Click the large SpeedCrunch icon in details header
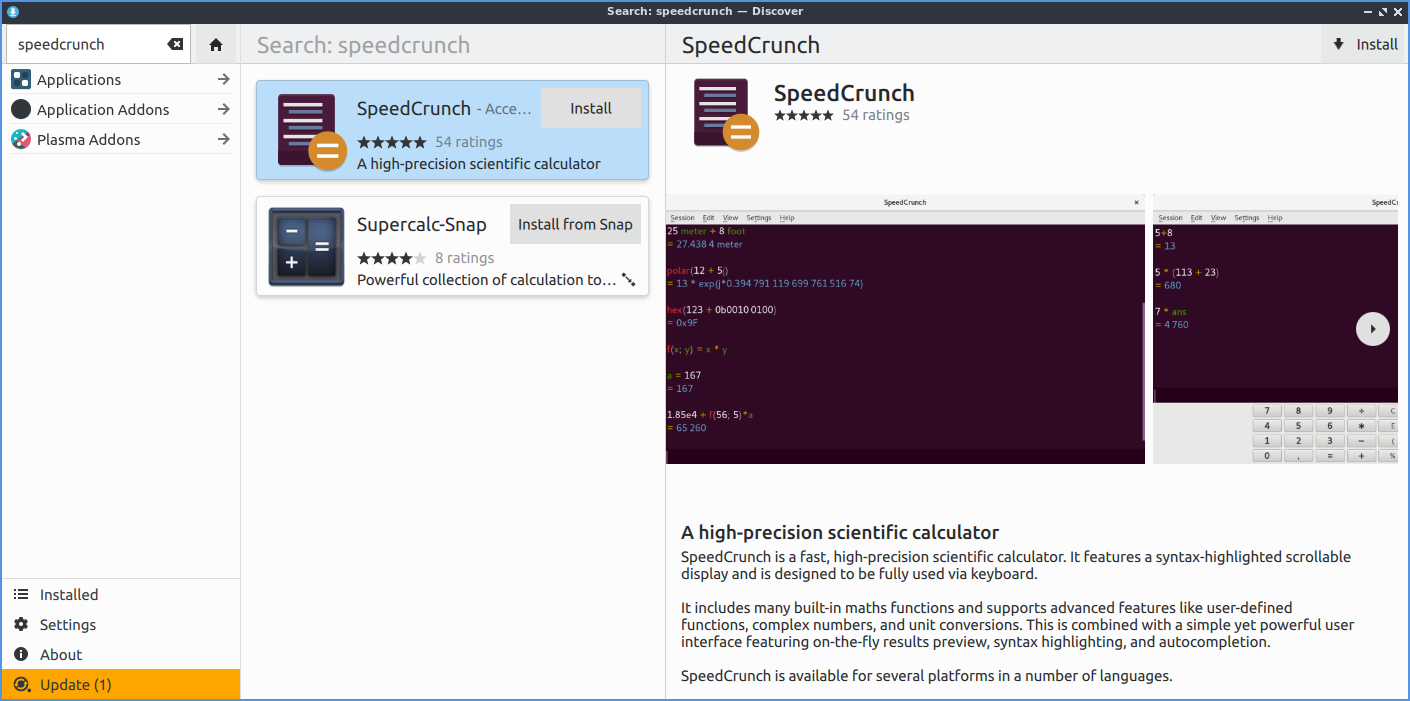Screen dimensions: 1410x701 (724, 113)
